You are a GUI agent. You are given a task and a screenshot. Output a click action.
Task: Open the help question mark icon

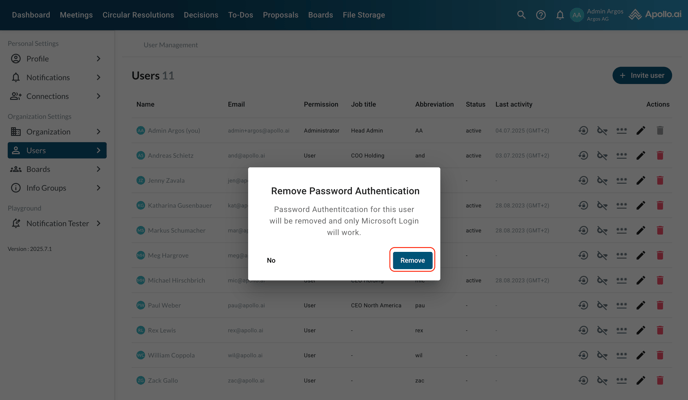[x=541, y=15]
